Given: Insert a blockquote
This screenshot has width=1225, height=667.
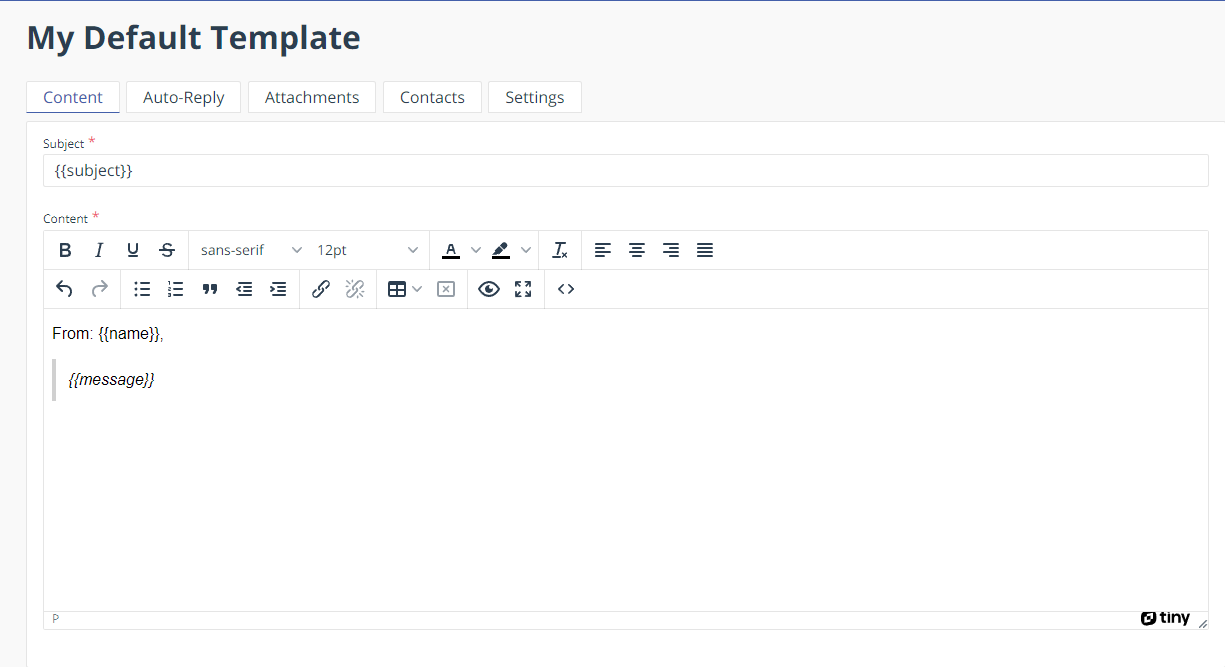Looking at the screenshot, I should click(210, 289).
